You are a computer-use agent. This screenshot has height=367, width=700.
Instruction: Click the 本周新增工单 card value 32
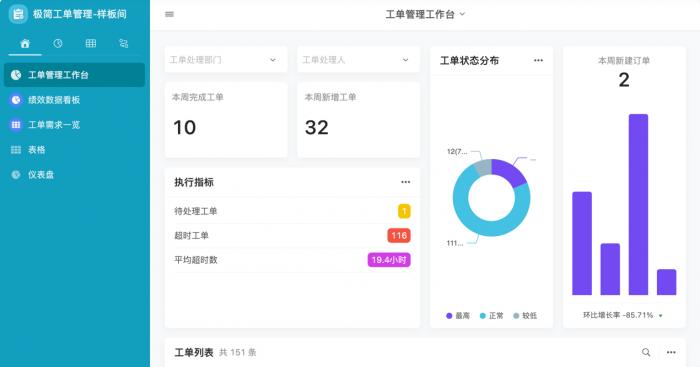point(317,128)
